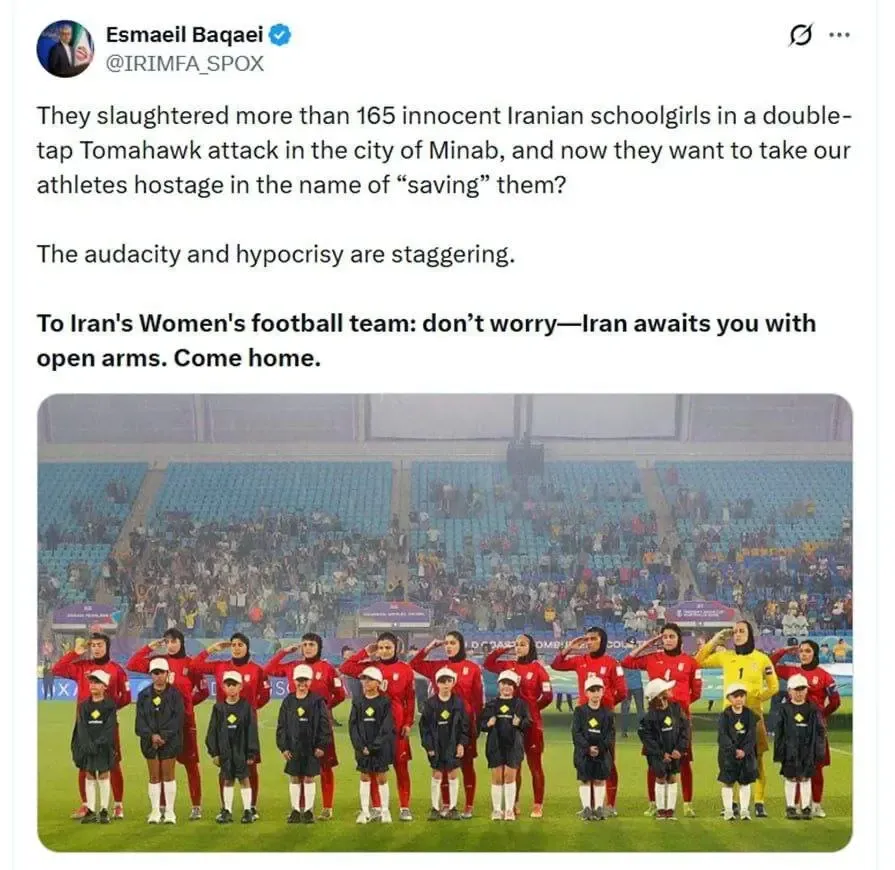Image resolution: width=895 pixels, height=870 pixels.
Task: Click the bold words 'Come home.'
Action: pyautogui.click(x=247, y=359)
